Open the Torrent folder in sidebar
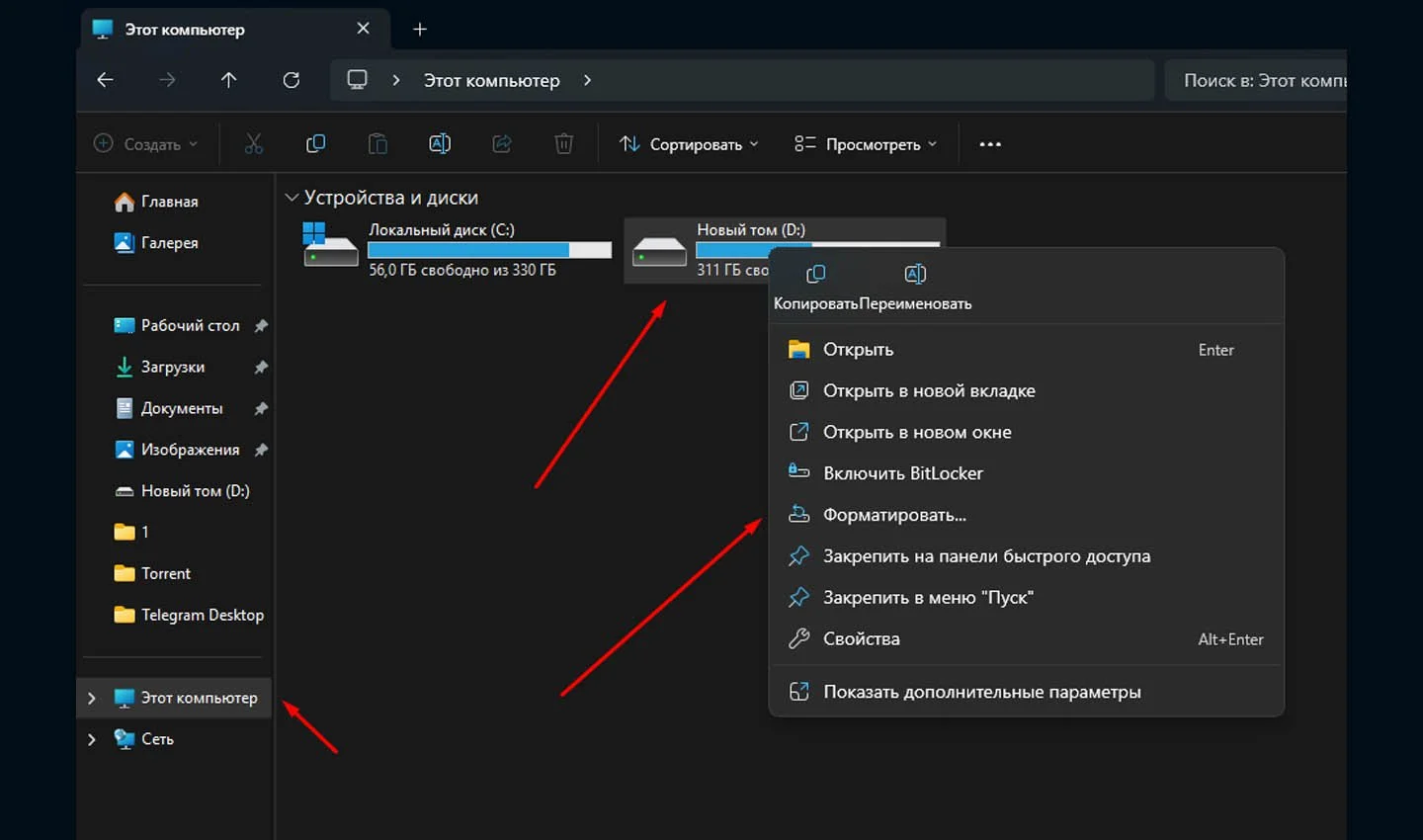The width and height of the screenshot is (1423, 840). pos(152,573)
